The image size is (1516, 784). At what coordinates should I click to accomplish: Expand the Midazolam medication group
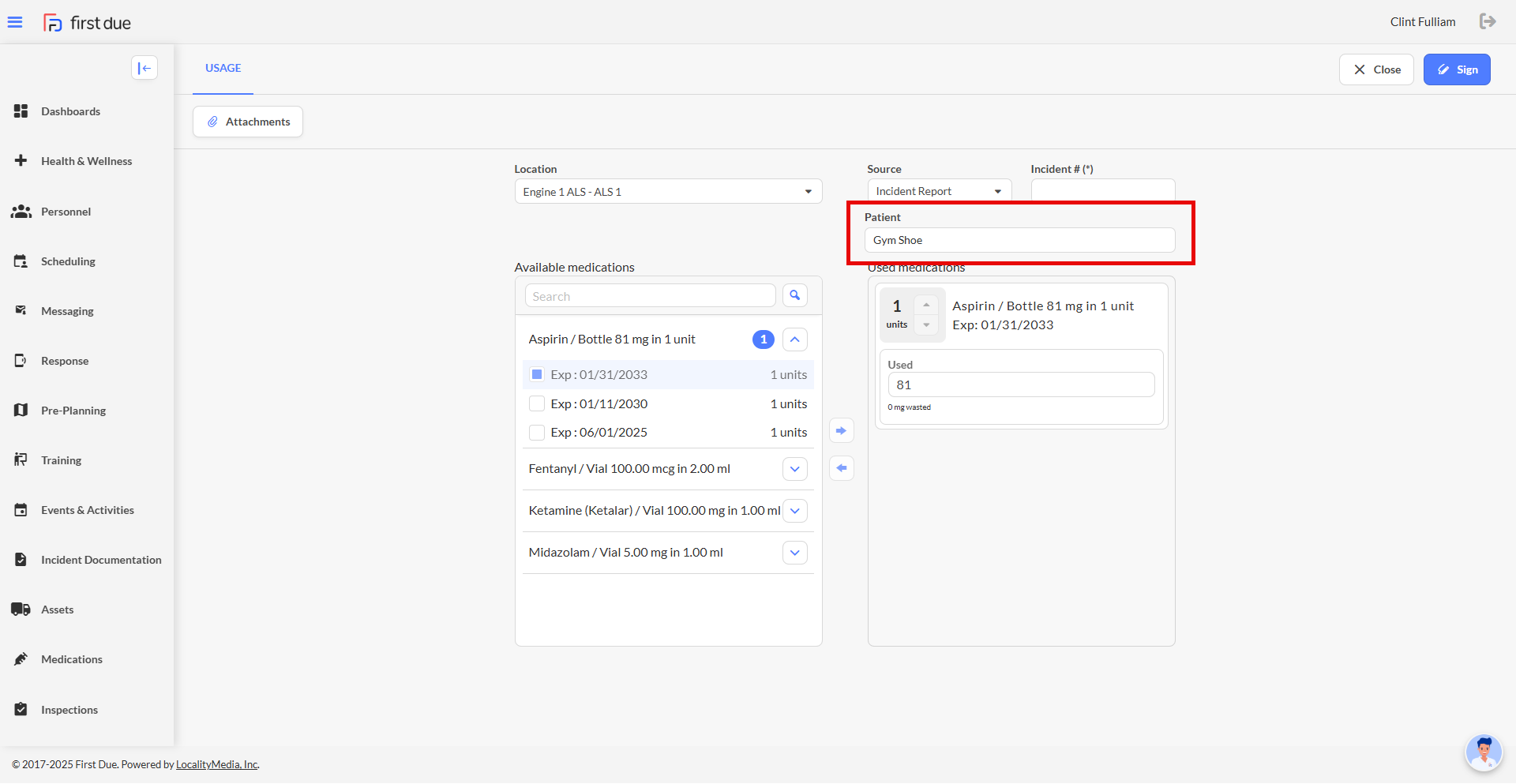[795, 553]
